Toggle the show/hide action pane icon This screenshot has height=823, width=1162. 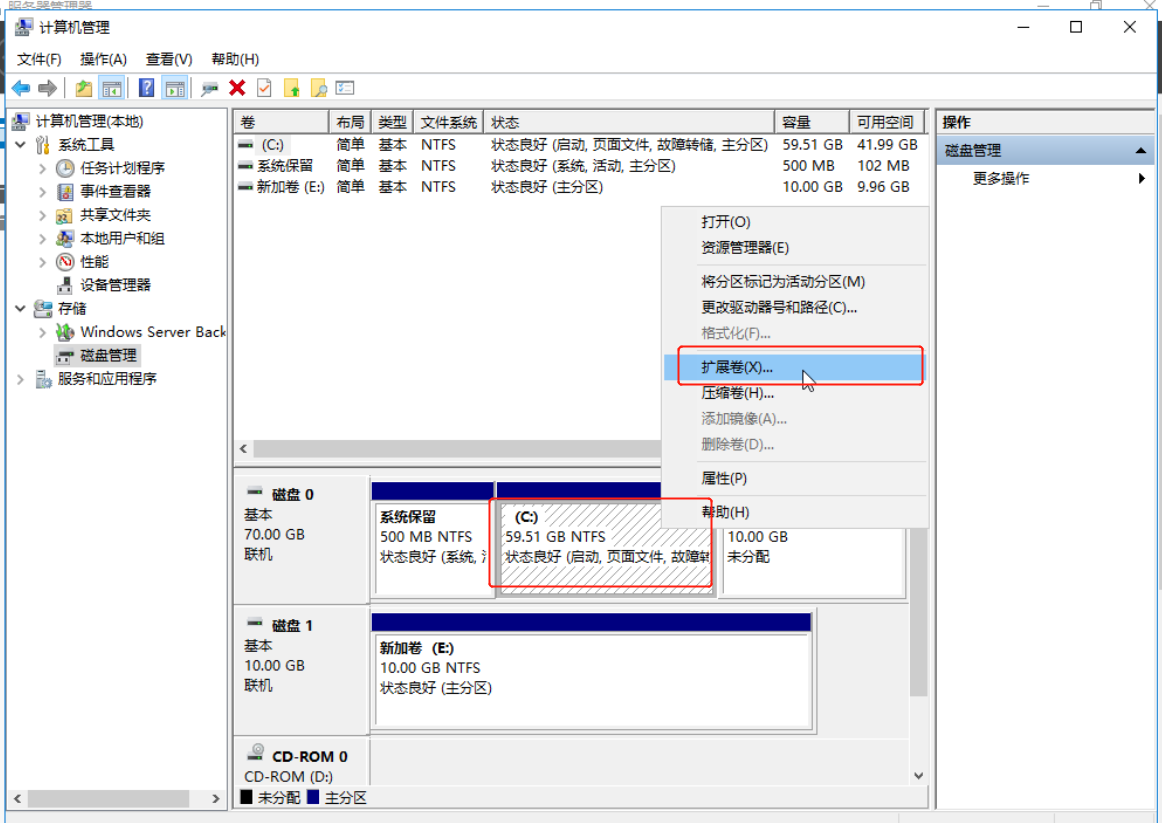[175, 88]
